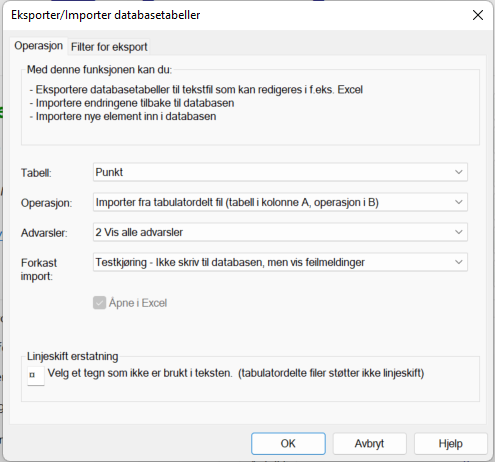Viewport: 495px width, 462px height.
Task: Select the Tabell field showing Punkt
Action: coord(280,172)
